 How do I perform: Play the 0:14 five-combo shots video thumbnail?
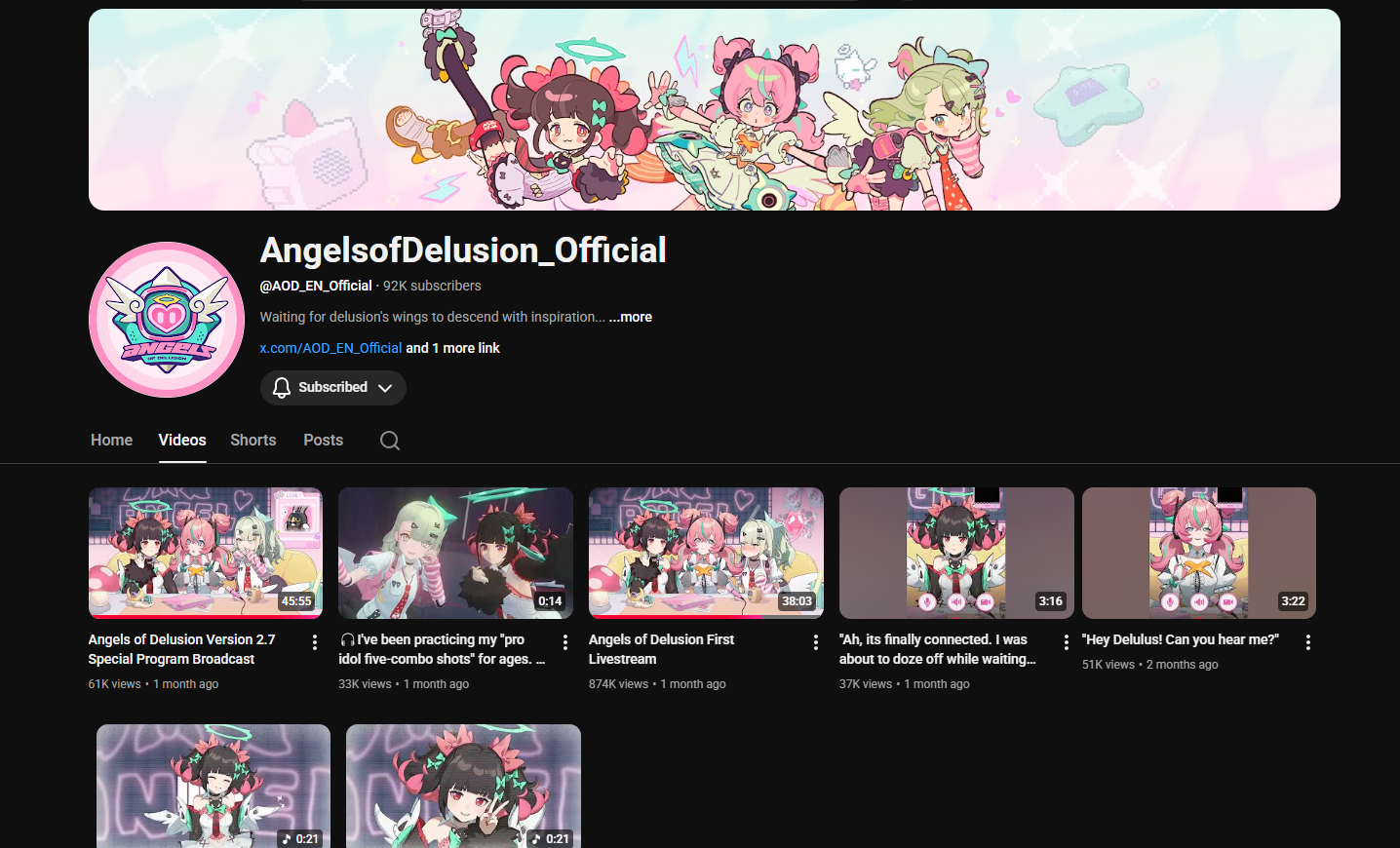point(455,553)
